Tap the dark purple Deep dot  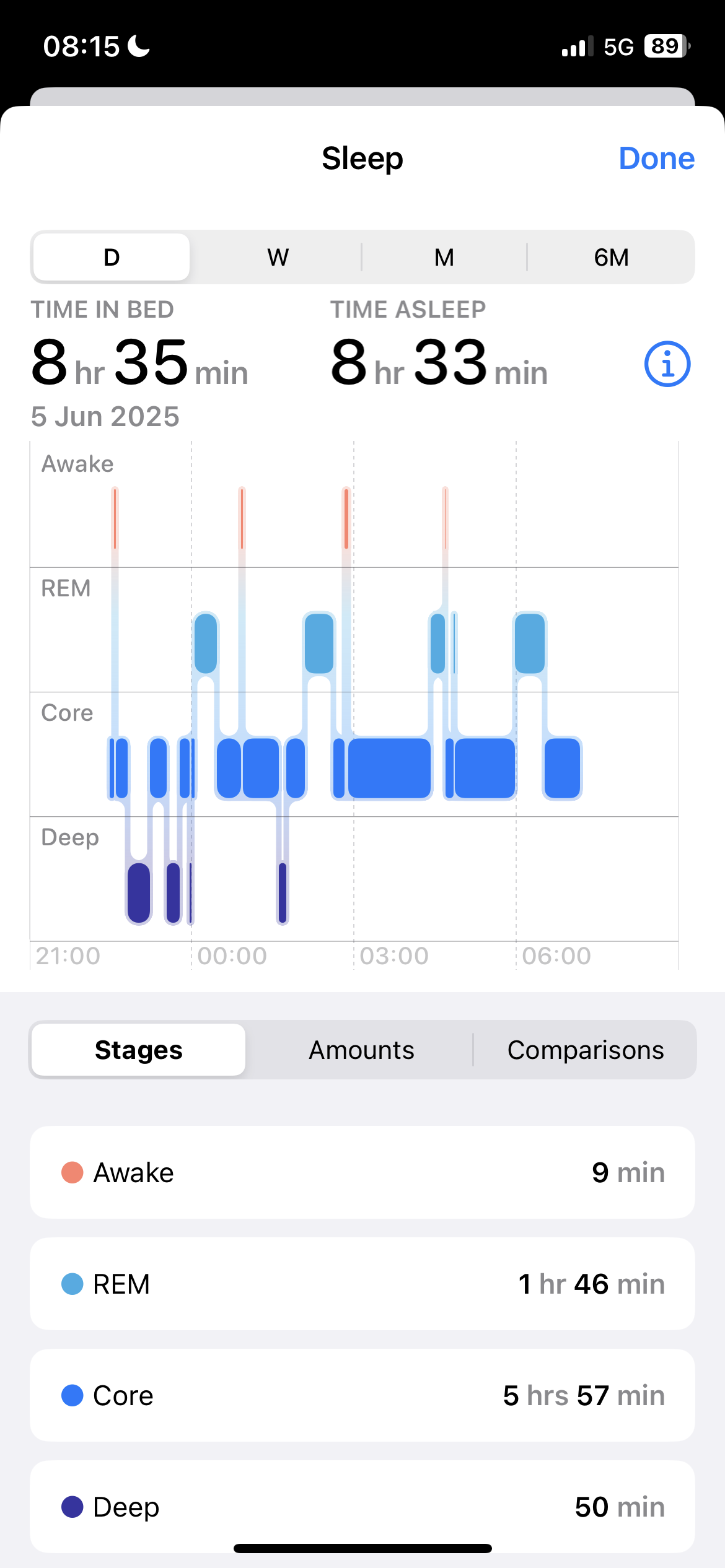[x=72, y=1507]
